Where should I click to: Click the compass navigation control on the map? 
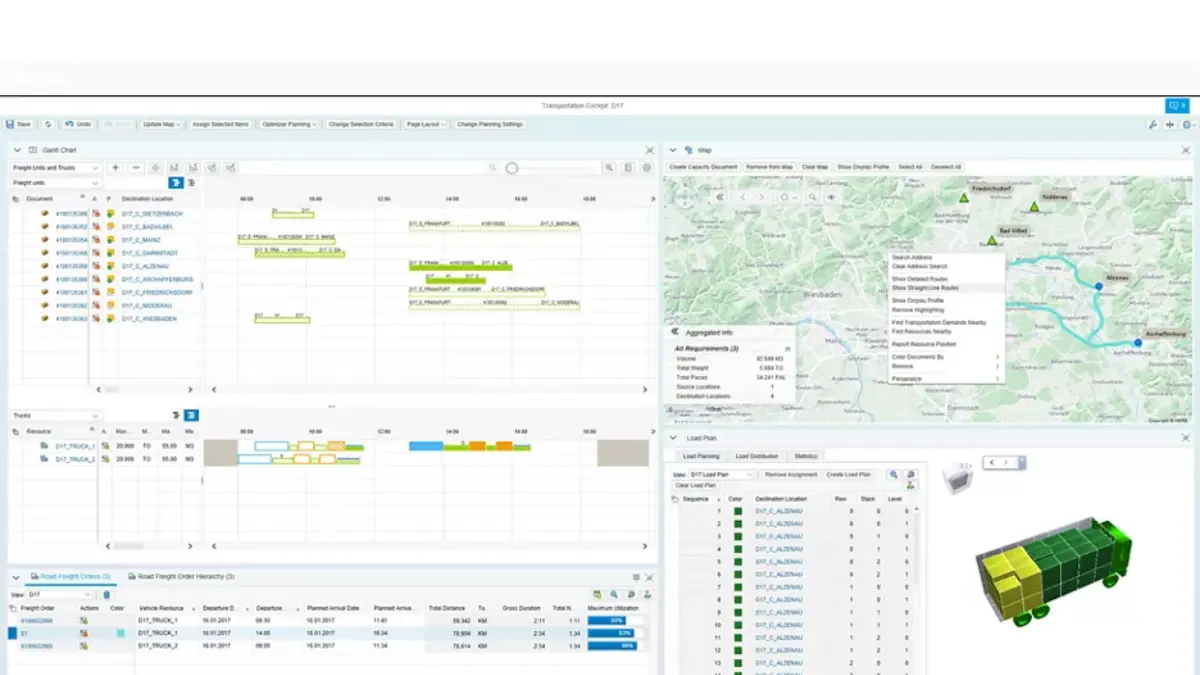684,196
